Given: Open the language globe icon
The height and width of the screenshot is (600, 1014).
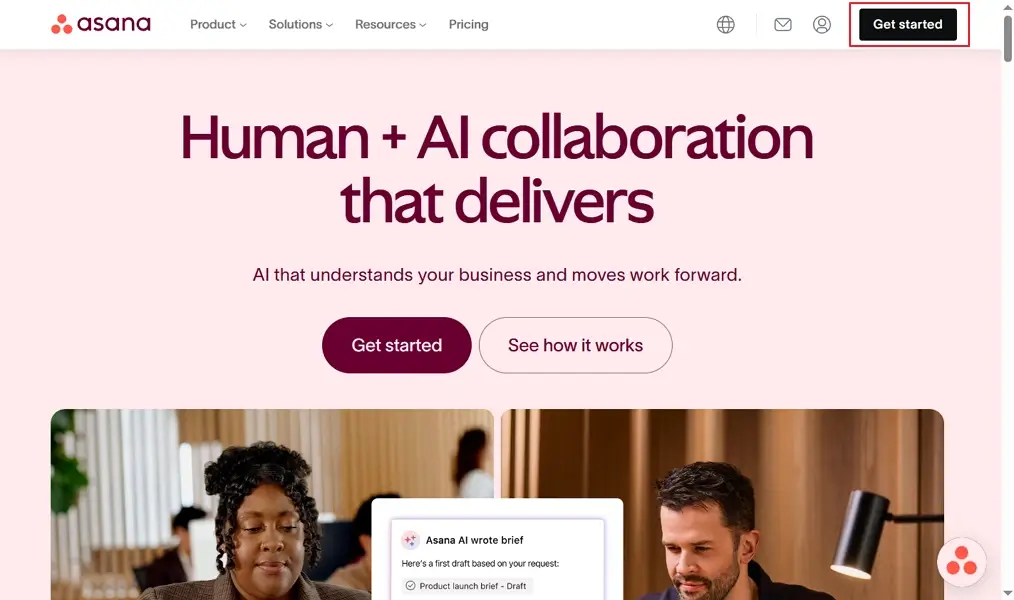Looking at the screenshot, I should [726, 25].
